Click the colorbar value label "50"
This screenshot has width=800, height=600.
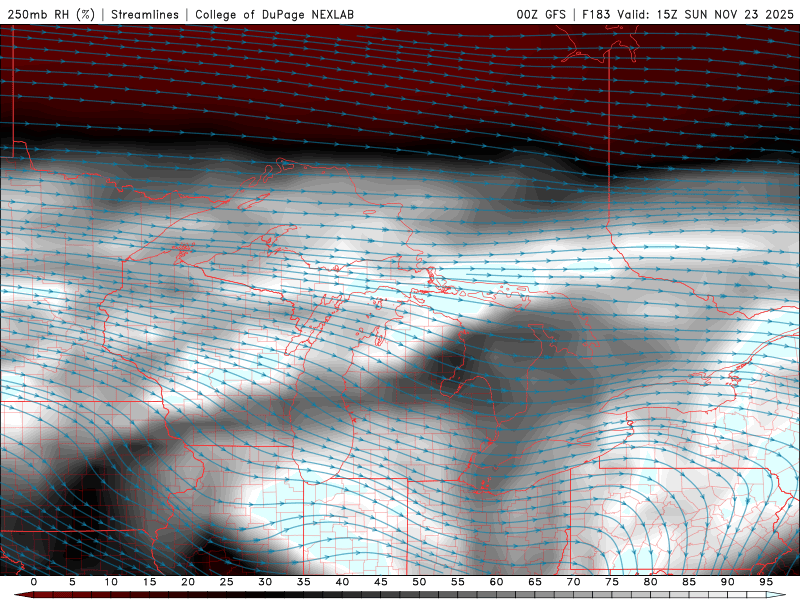[419, 582]
